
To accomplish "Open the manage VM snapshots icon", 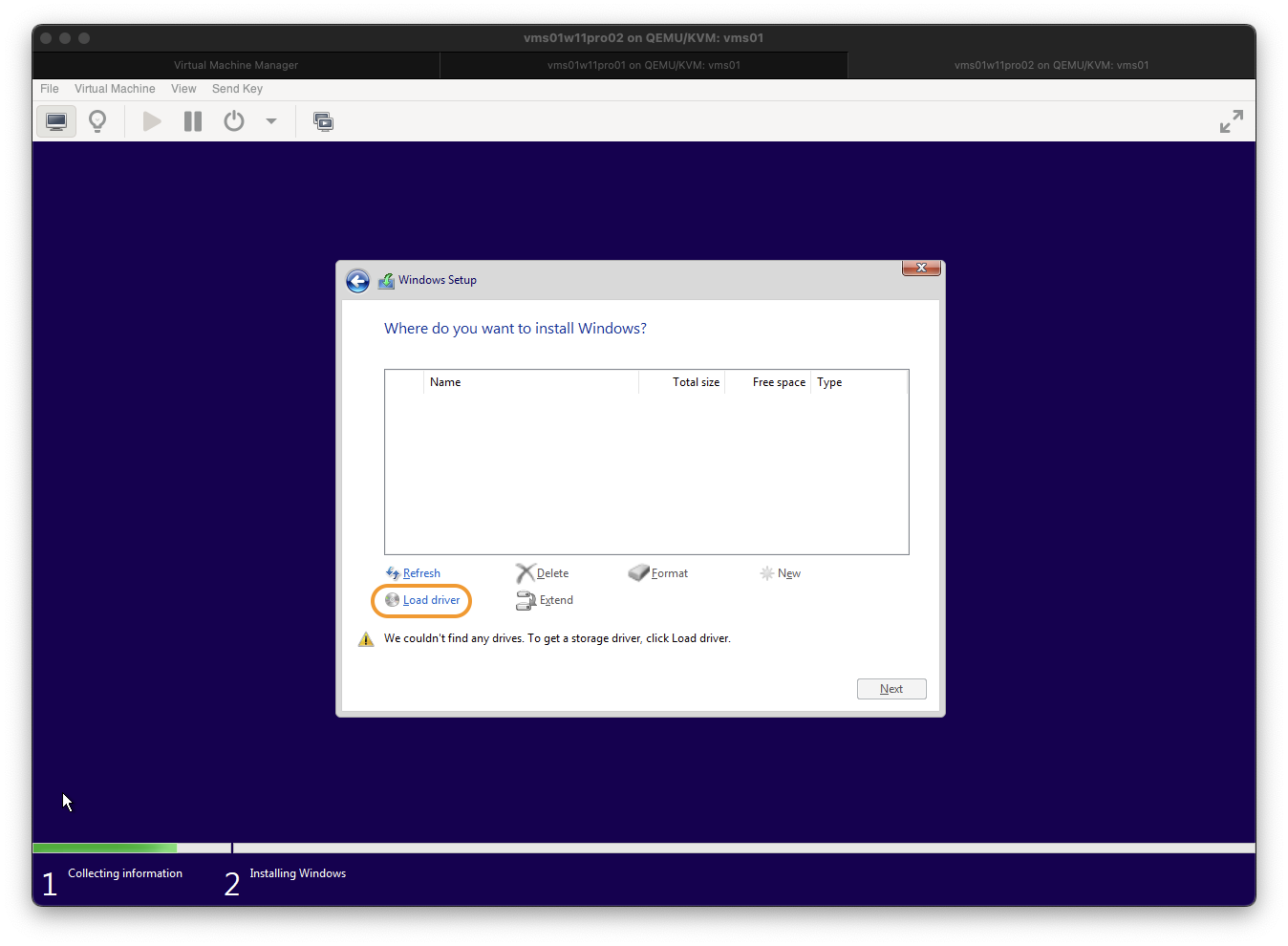I will (324, 121).
